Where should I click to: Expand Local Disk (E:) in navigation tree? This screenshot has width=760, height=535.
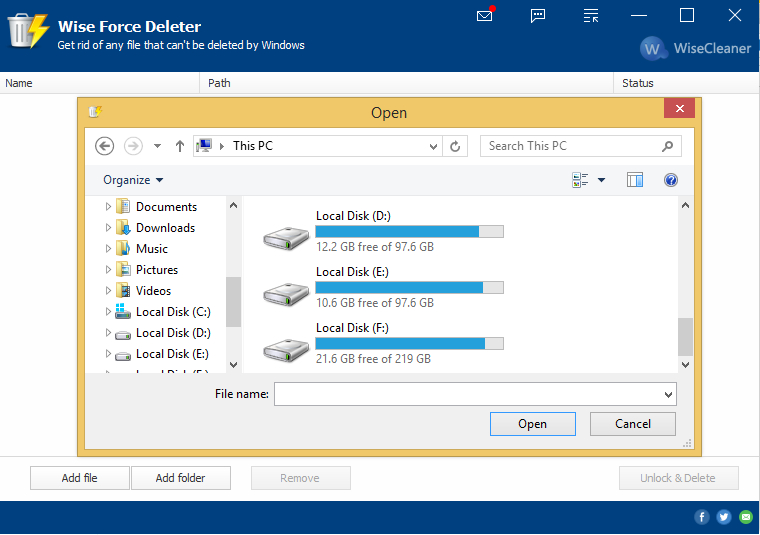pos(108,354)
